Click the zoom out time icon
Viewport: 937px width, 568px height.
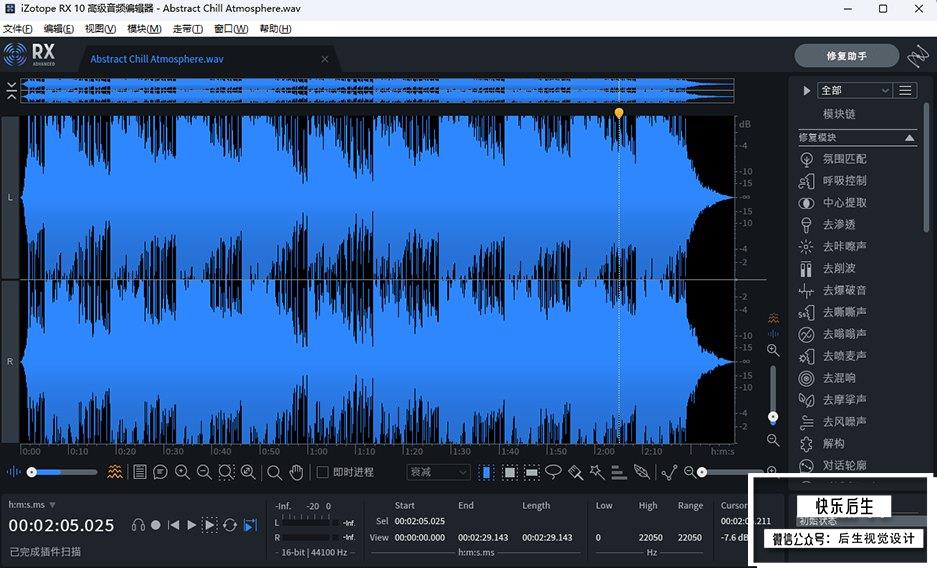pos(204,472)
